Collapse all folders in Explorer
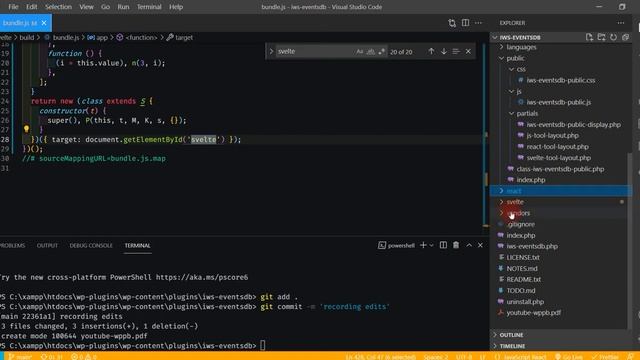This screenshot has height=360, width=640. click(625, 37)
